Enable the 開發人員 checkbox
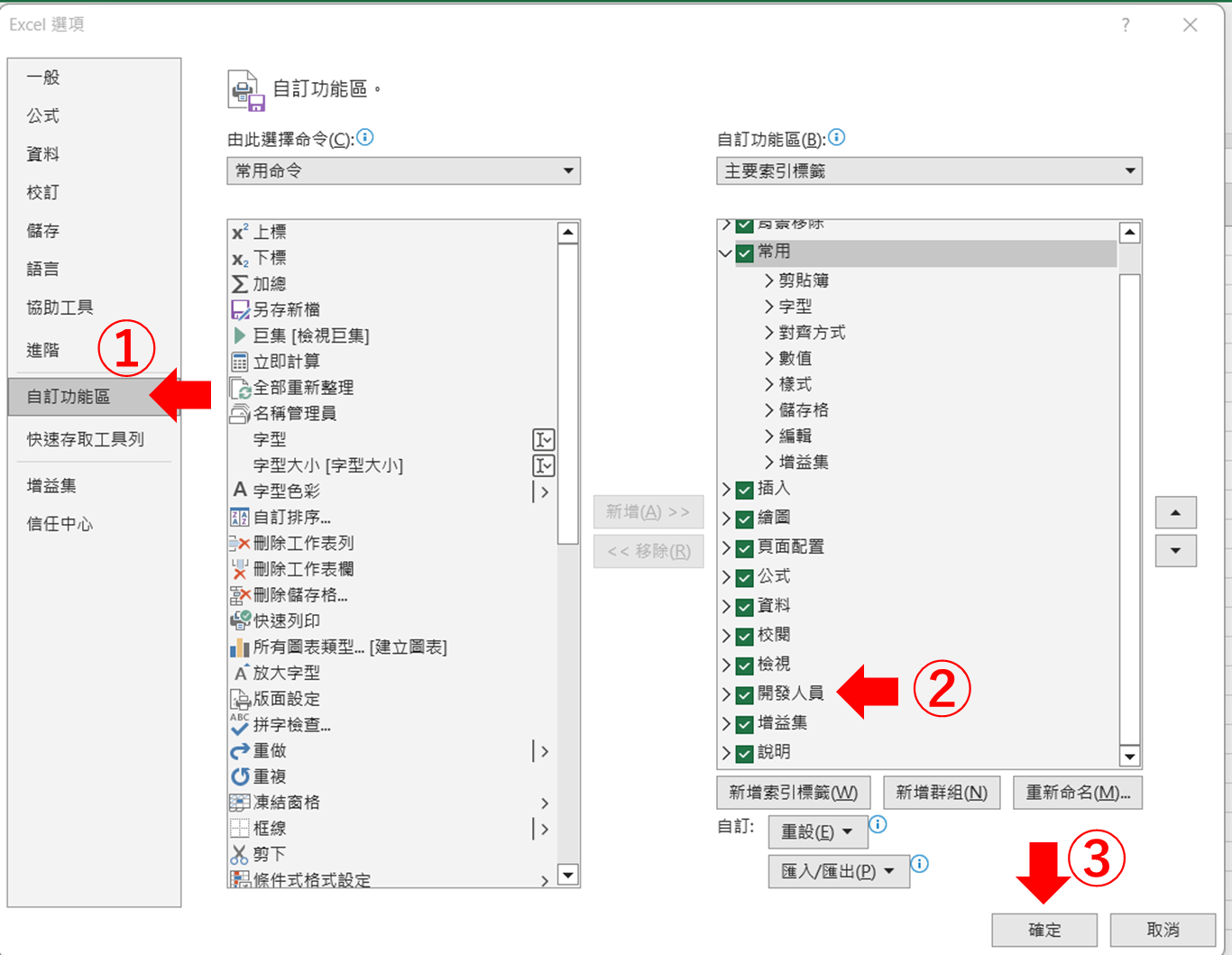1232x955 pixels. click(745, 694)
